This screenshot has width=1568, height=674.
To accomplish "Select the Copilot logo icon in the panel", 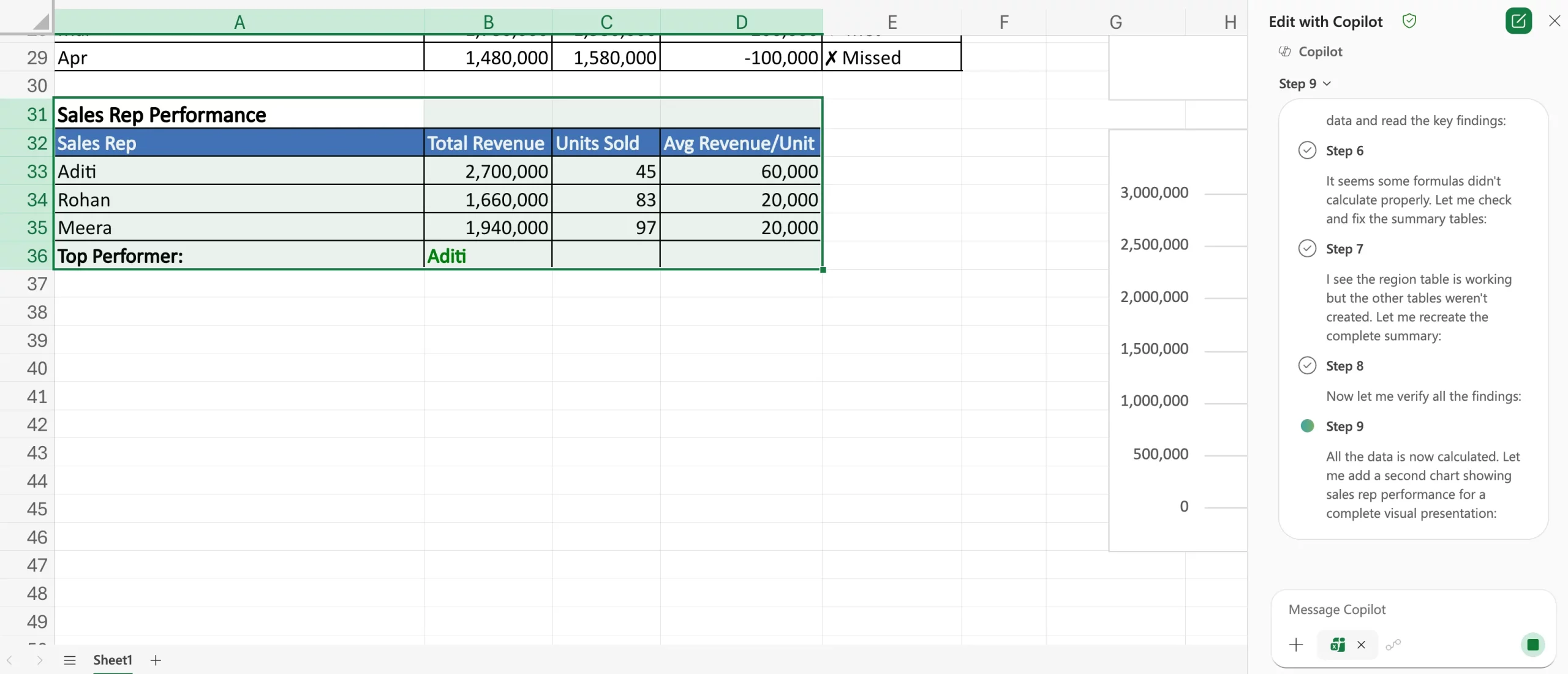I will pyautogui.click(x=1284, y=51).
